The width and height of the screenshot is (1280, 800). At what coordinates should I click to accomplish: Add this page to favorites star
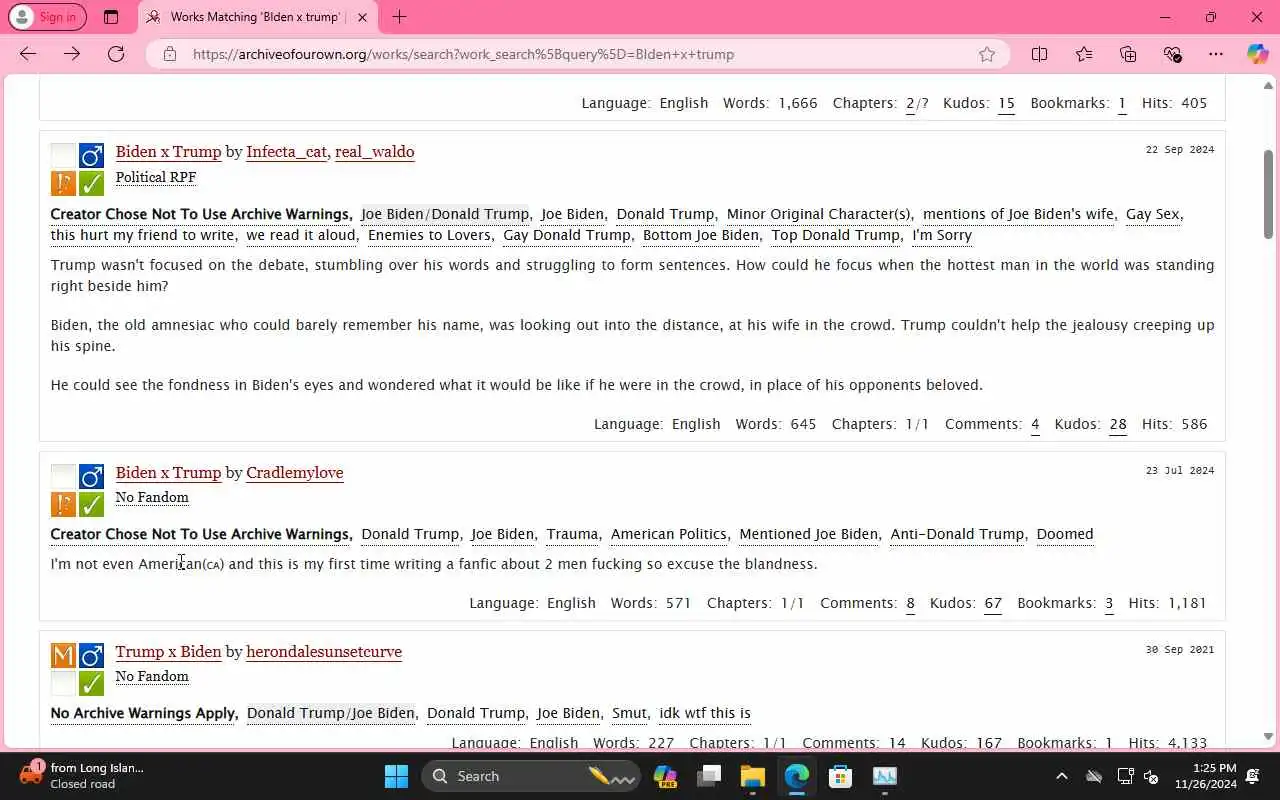coord(987,54)
